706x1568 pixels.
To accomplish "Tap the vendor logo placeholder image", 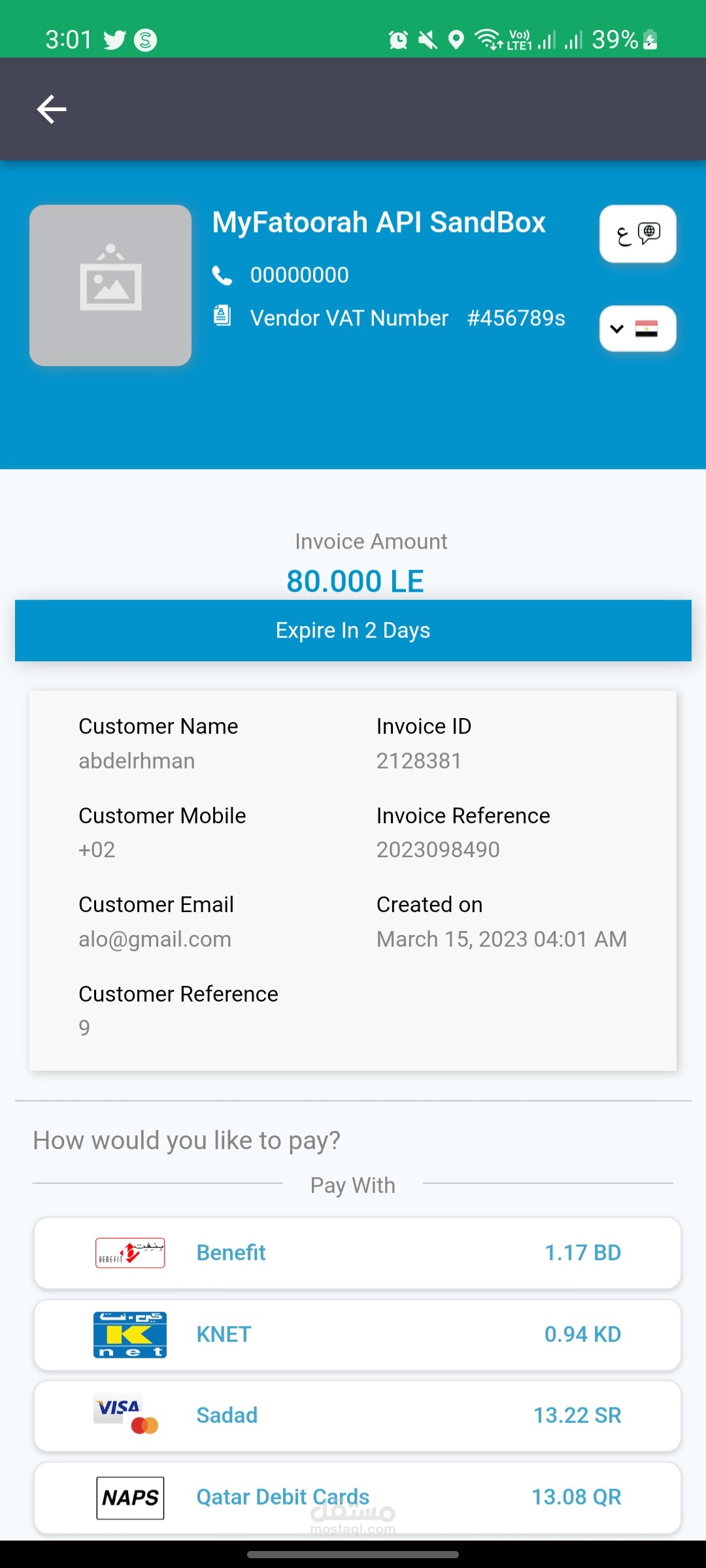I will coord(110,286).
